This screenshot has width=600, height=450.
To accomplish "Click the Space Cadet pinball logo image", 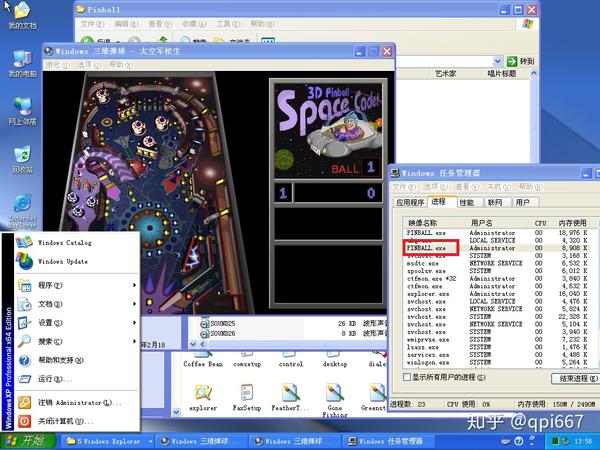I will (328, 130).
